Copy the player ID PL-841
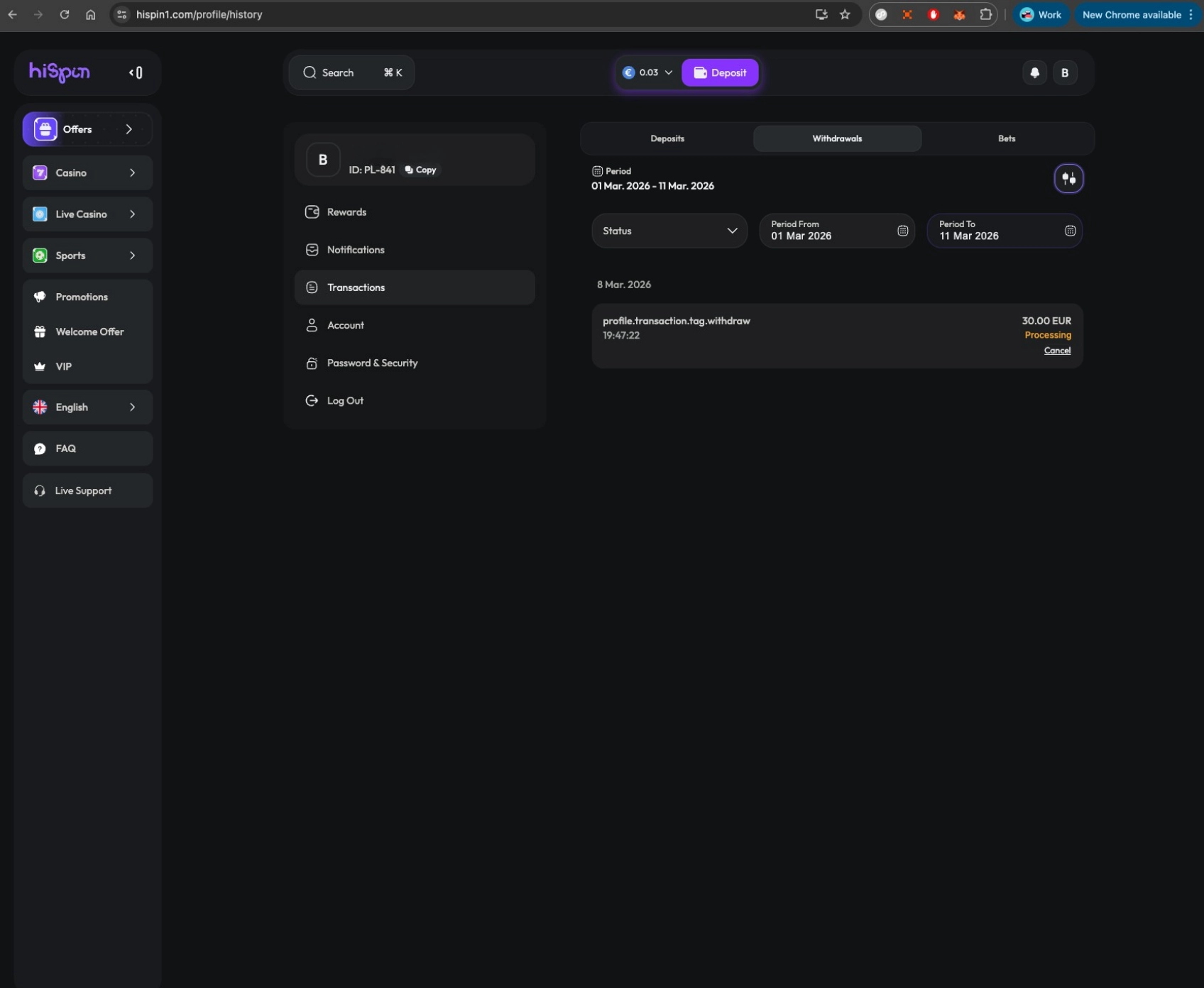The width and height of the screenshot is (1204, 988). coord(420,170)
